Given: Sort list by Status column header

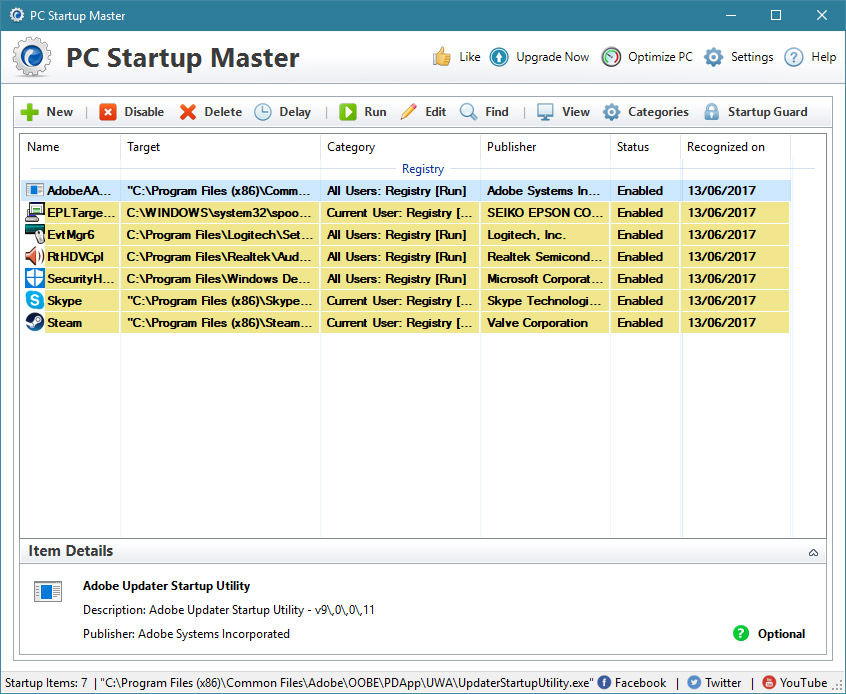Looking at the screenshot, I should point(632,147).
